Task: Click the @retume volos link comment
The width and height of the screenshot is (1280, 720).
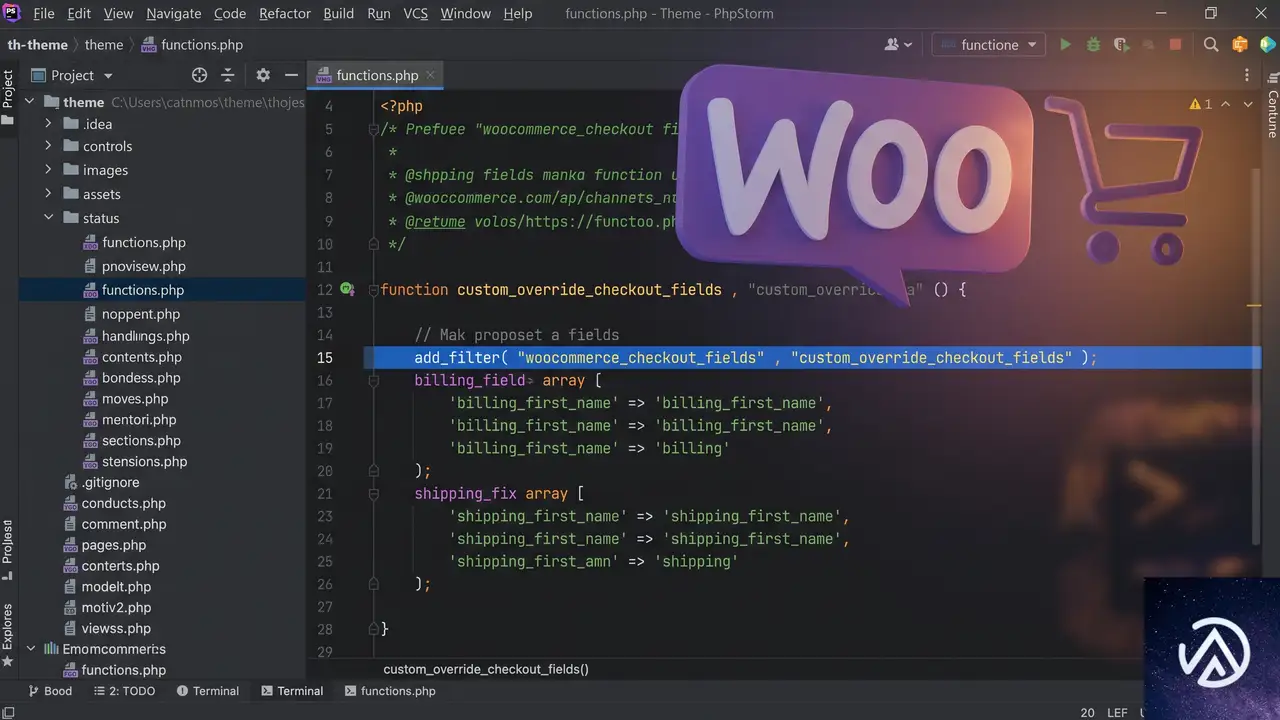Action: point(541,221)
